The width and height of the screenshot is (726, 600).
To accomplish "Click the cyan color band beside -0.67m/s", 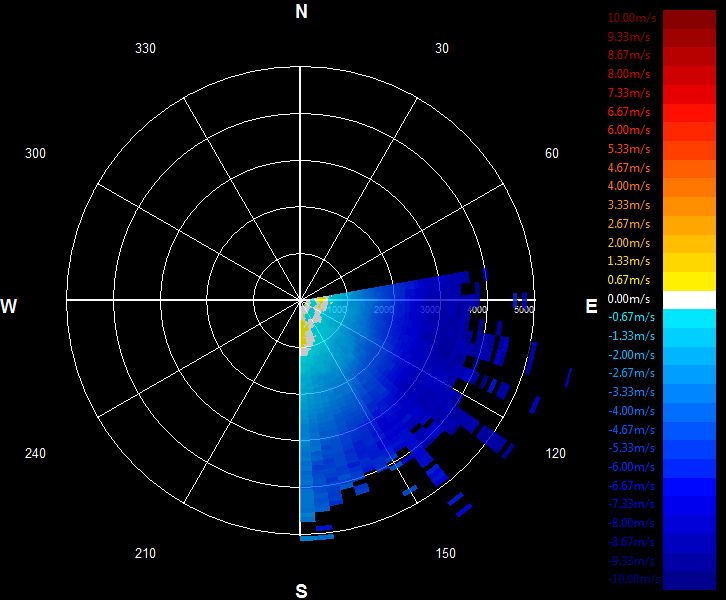I will [x=689, y=319].
